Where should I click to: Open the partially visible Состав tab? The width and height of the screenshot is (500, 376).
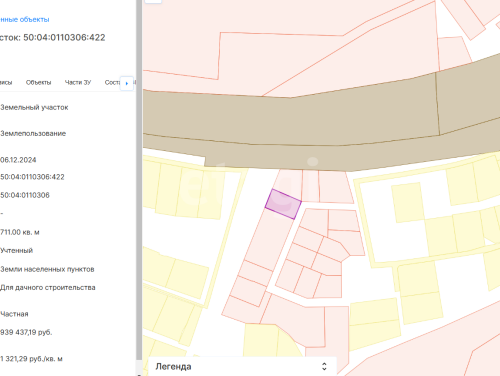coord(112,82)
